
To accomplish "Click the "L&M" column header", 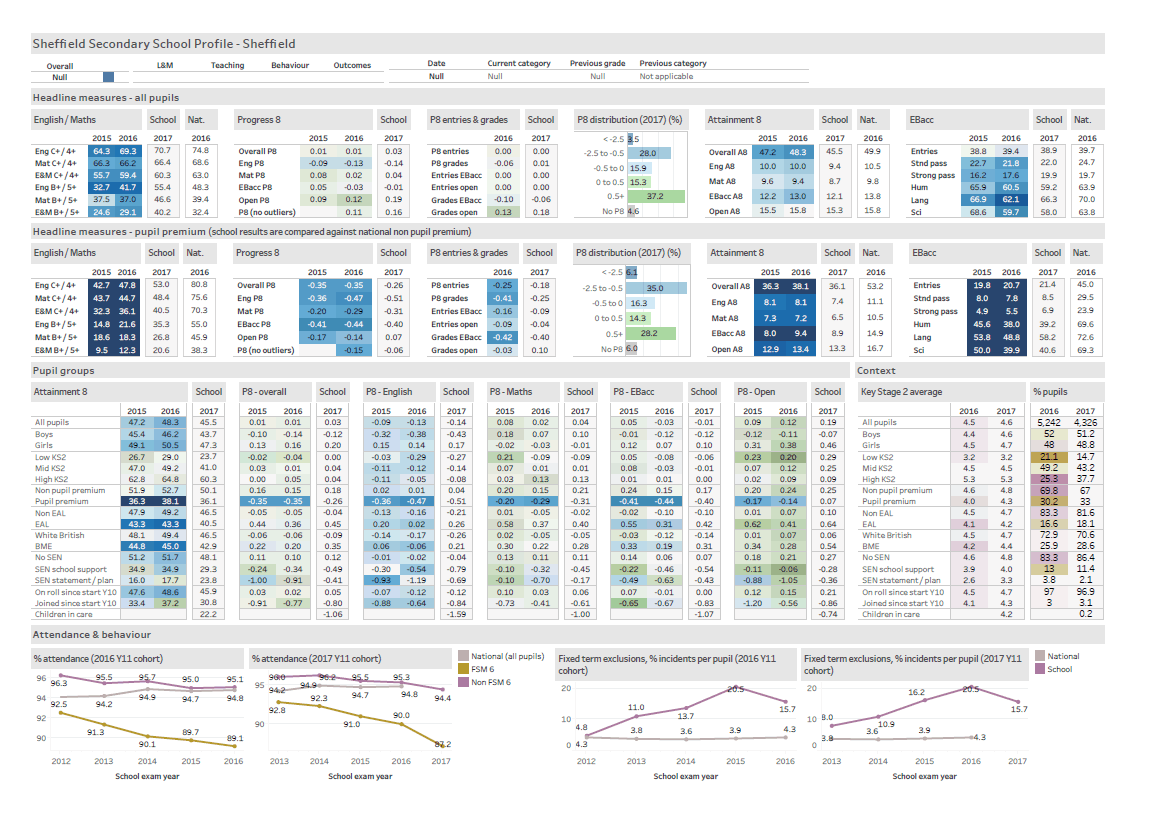I will [x=165, y=65].
